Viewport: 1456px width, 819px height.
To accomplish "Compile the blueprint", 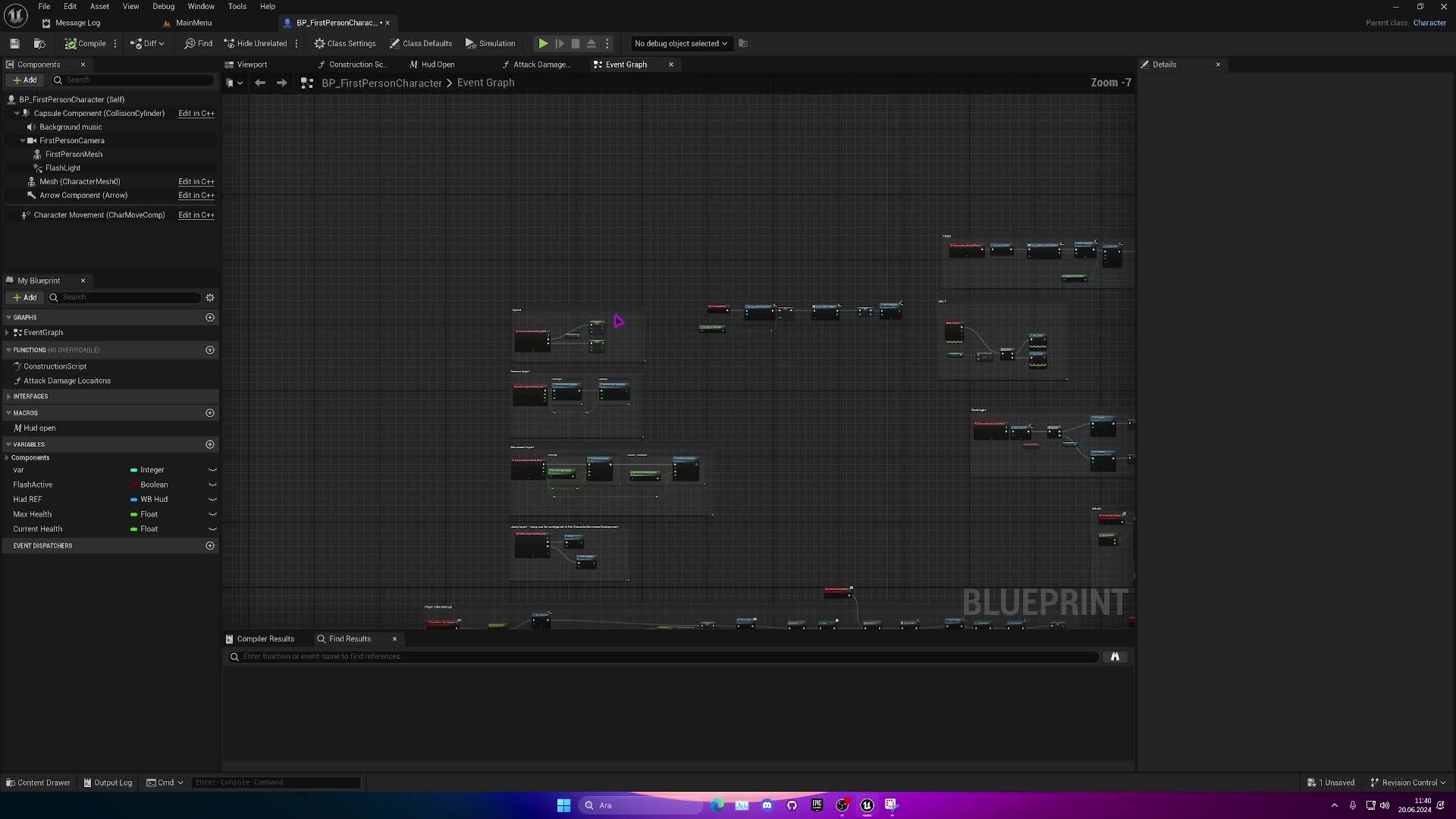I will (x=86, y=43).
